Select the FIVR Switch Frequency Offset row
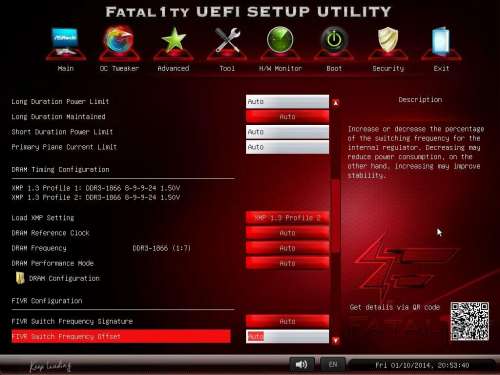This screenshot has height=375, width=500. (121, 336)
